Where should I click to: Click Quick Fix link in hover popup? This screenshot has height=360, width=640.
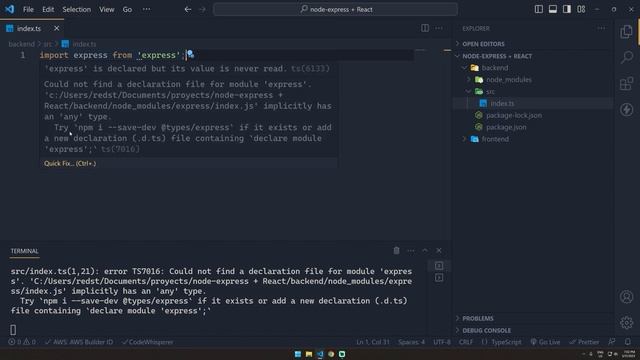(x=70, y=163)
